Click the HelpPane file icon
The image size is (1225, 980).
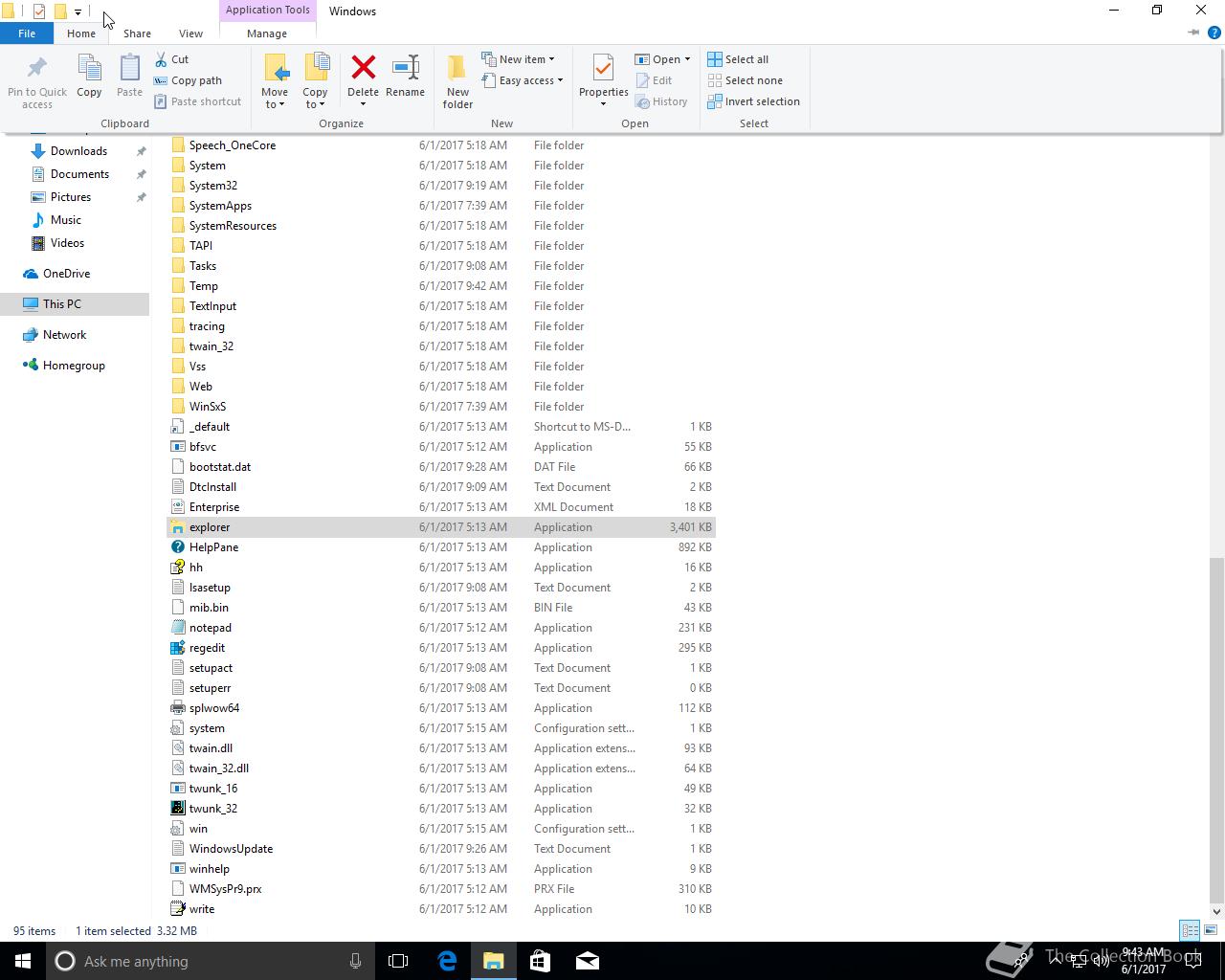pos(177,547)
